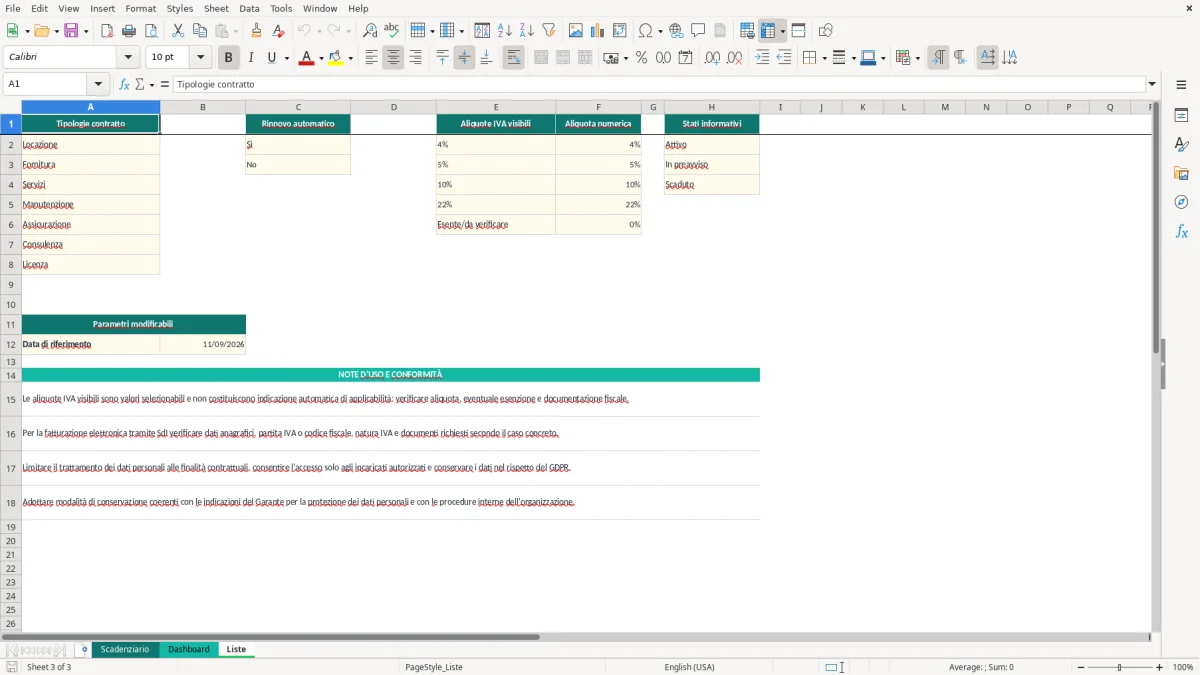Click the Cut scissors icon
The image size is (1200, 675).
[x=178, y=30]
